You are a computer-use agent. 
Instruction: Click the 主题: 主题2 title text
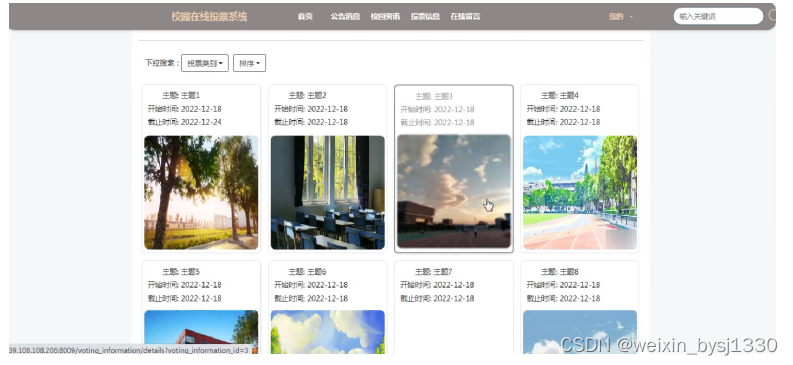coord(307,96)
